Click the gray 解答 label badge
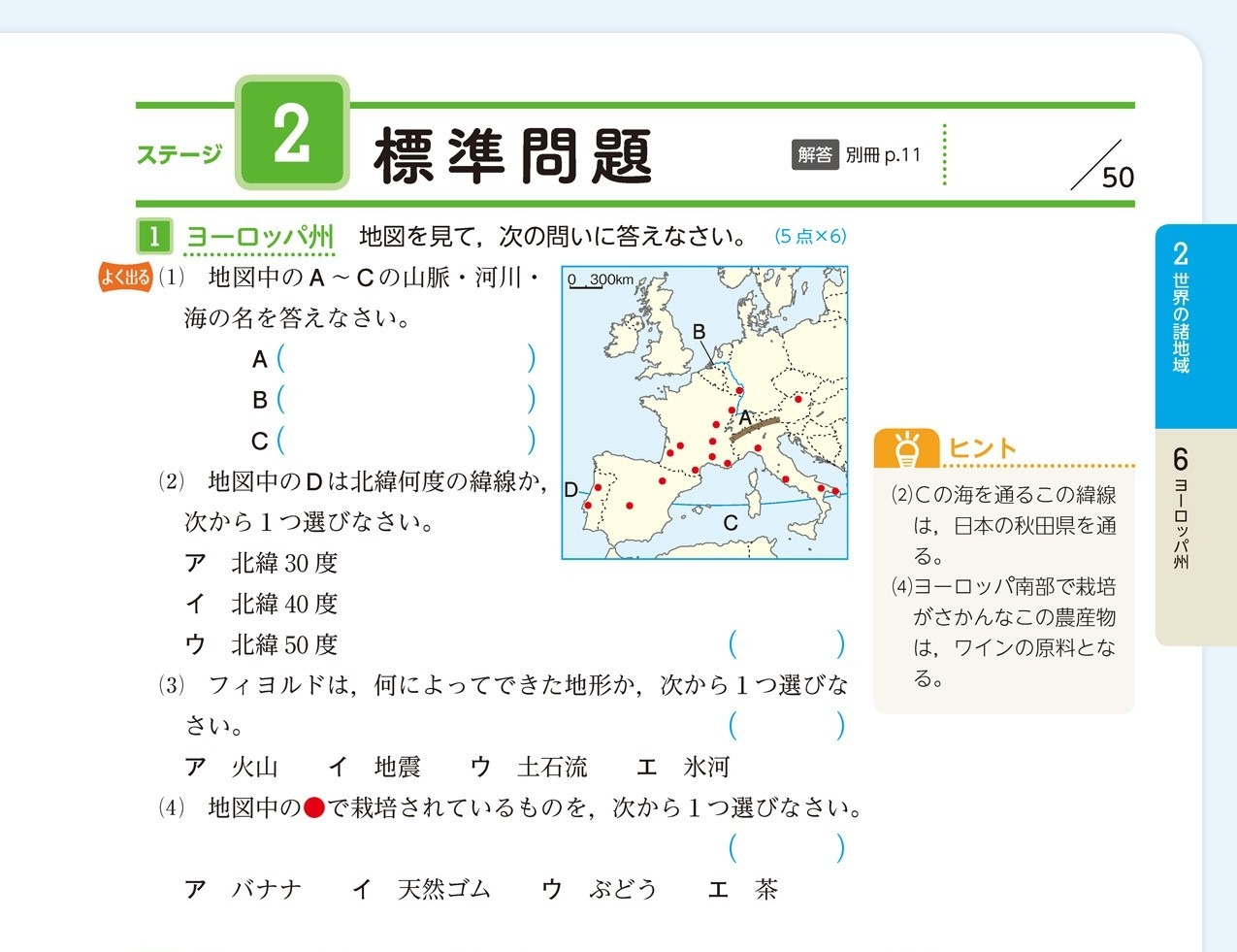The width and height of the screenshot is (1237, 952). [x=814, y=154]
